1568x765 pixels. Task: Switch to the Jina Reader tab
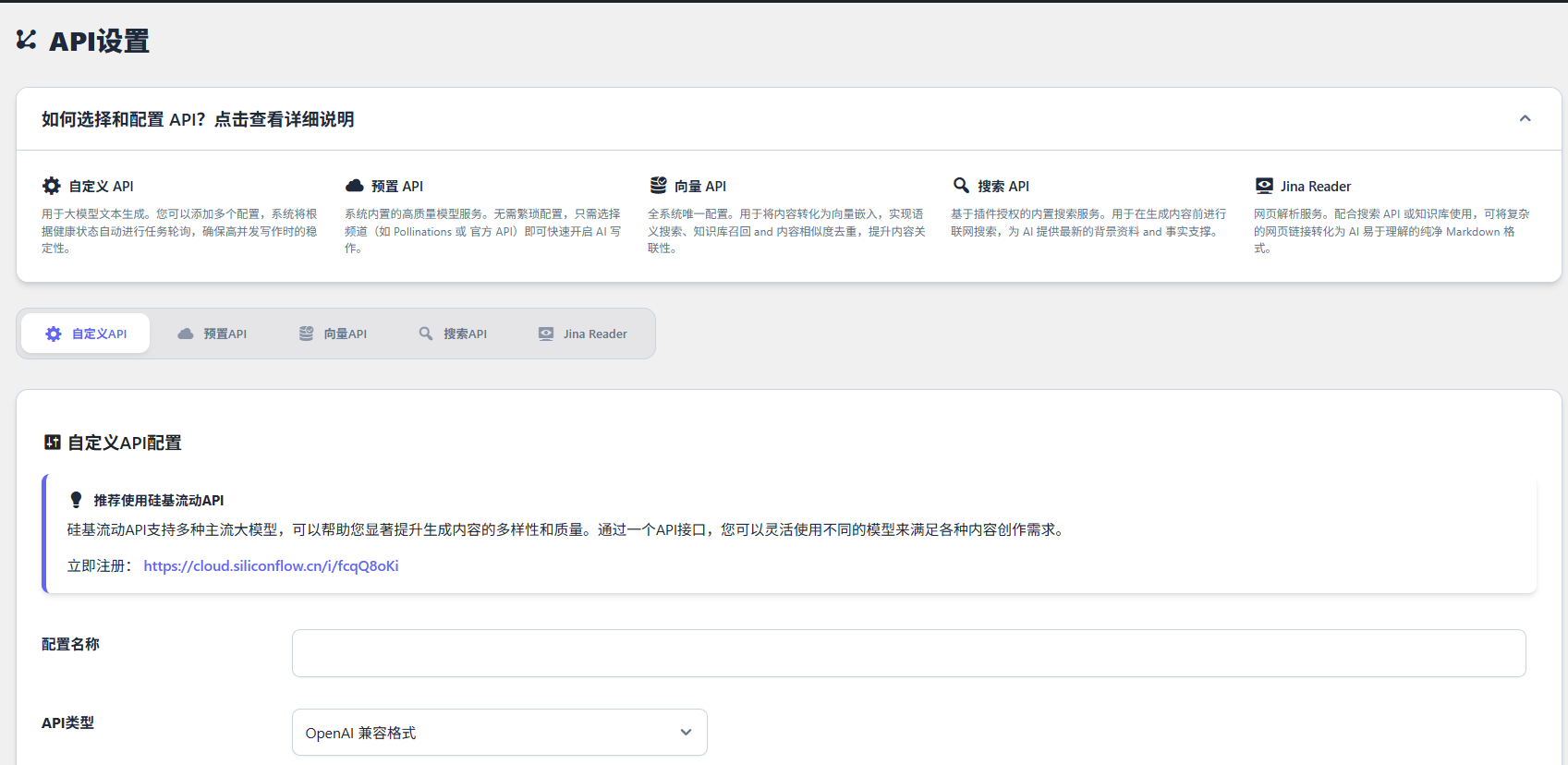click(x=583, y=334)
